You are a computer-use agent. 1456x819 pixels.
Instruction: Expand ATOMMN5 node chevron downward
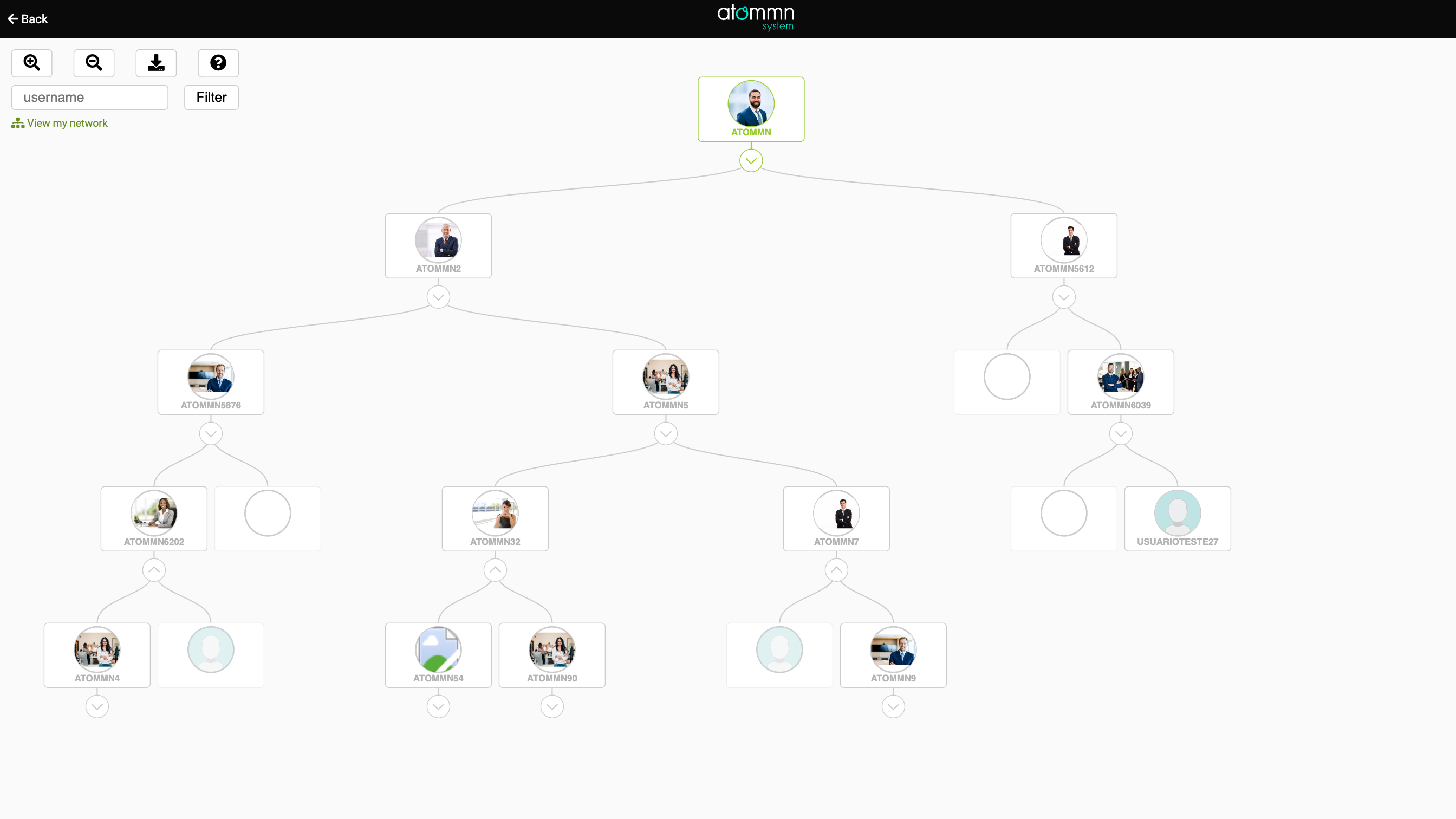(x=665, y=433)
